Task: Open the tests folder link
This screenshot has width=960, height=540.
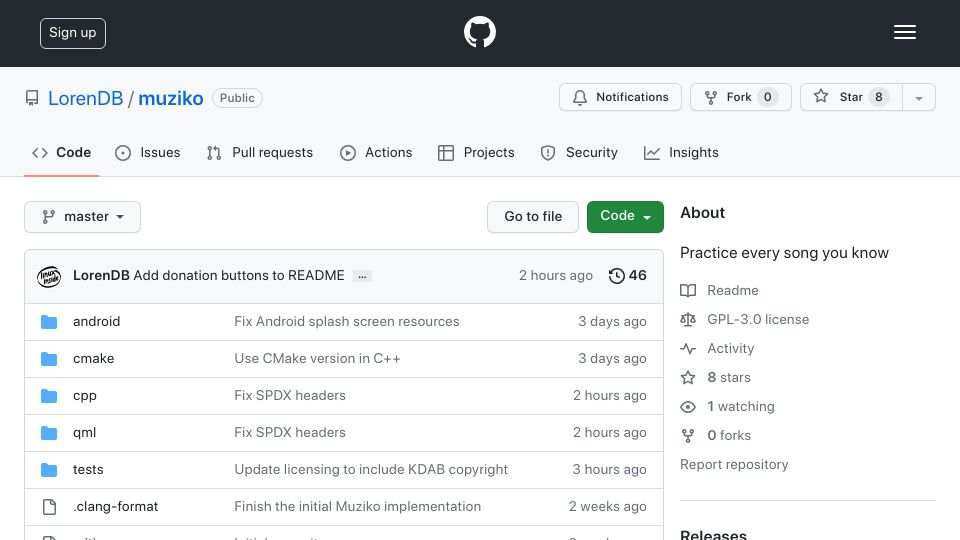Action: pos(88,470)
